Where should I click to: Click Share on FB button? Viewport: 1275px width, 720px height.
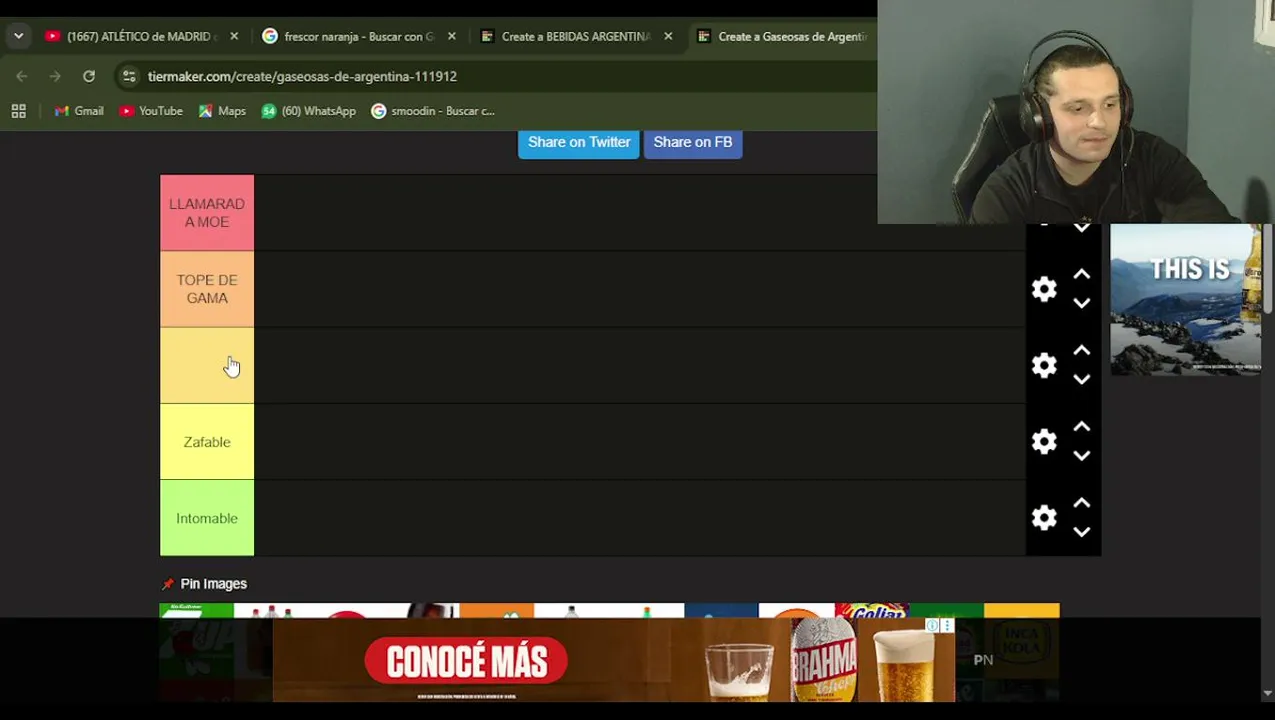click(693, 142)
